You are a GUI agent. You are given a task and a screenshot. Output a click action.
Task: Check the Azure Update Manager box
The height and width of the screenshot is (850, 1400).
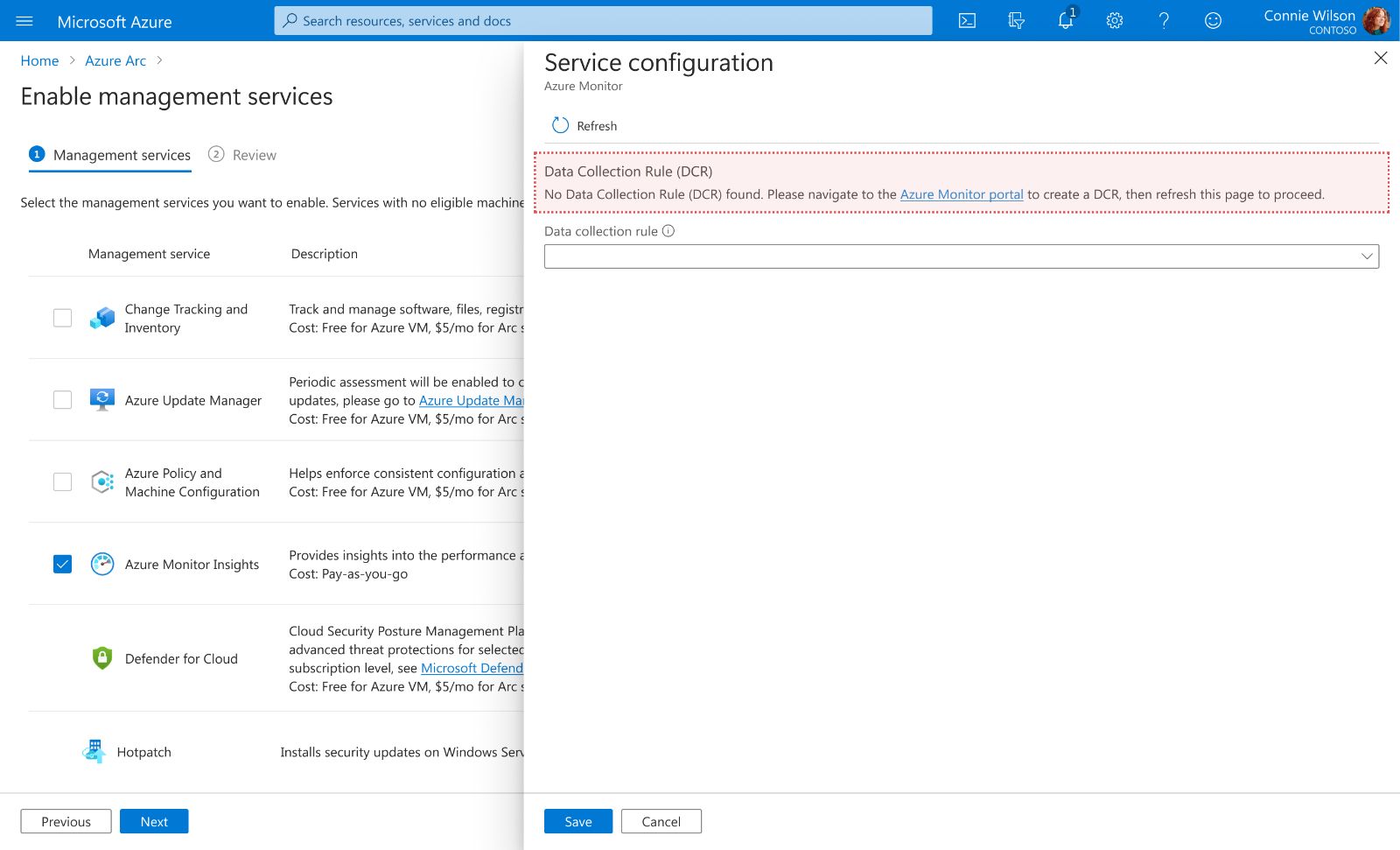pyautogui.click(x=62, y=400)
